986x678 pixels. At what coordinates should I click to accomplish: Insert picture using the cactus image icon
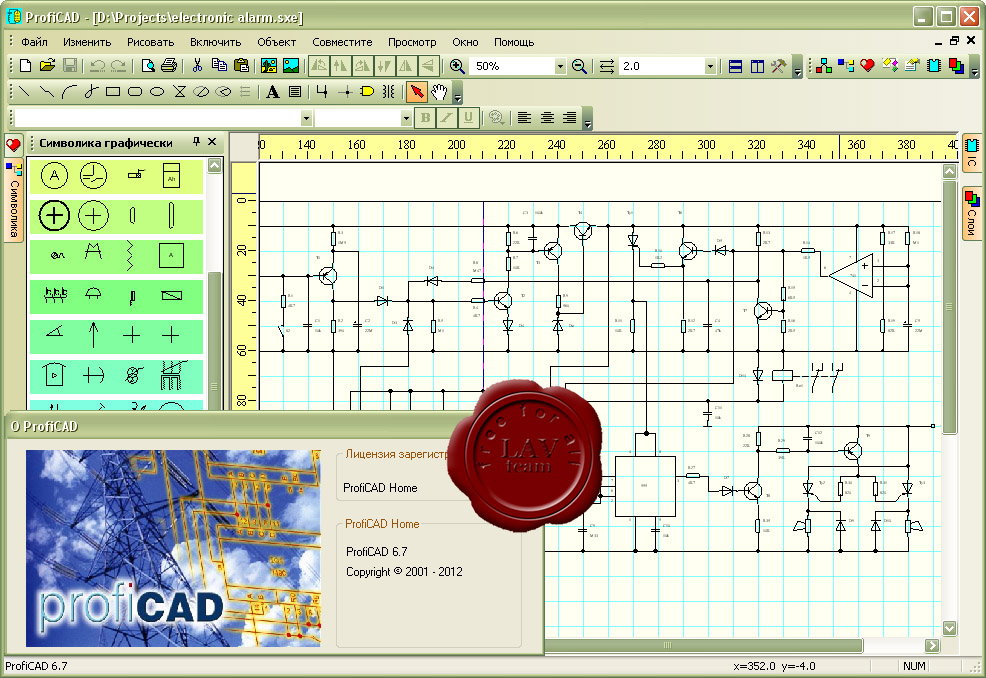click(269, 65)
